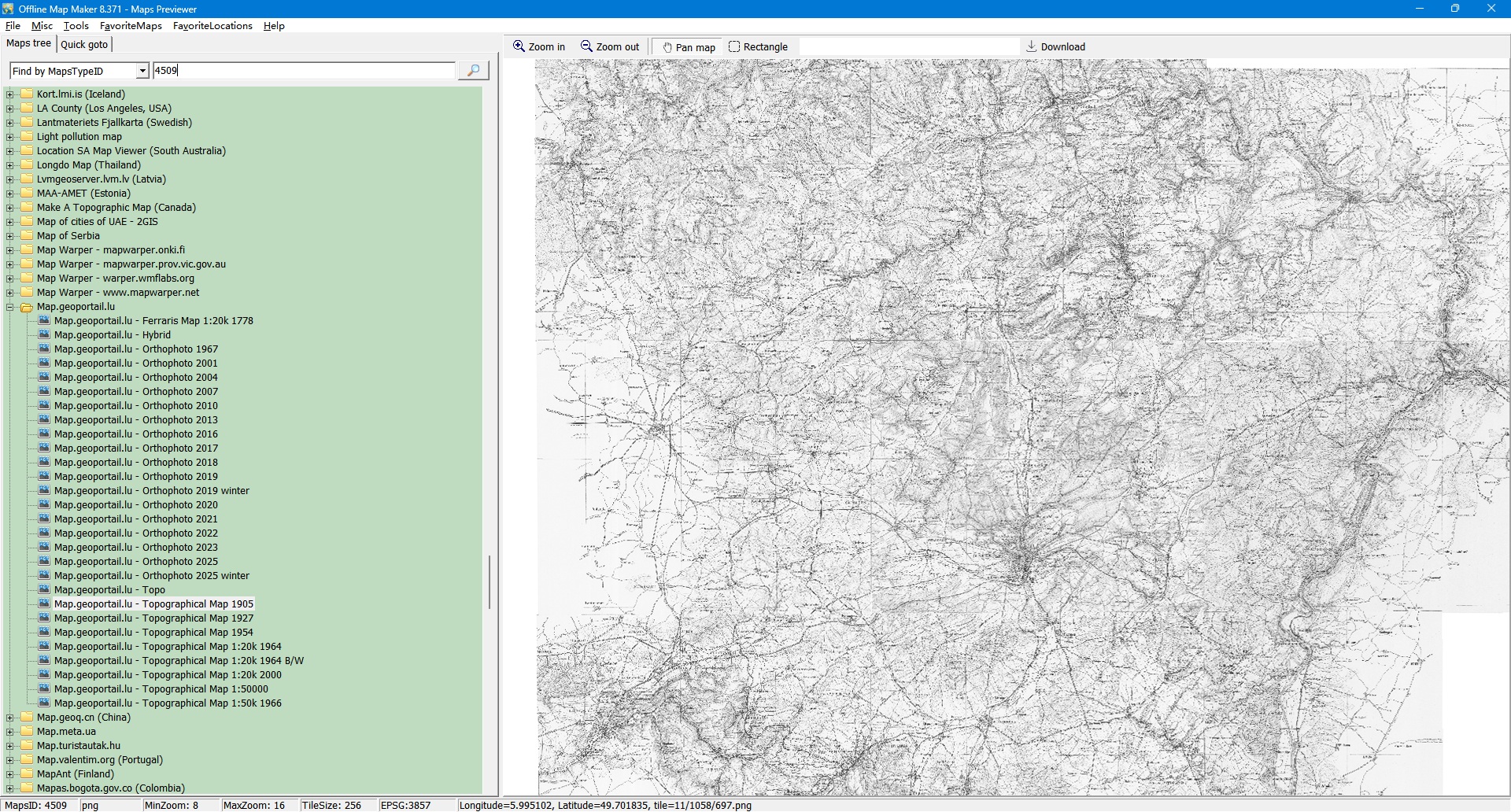The height and width of the screenshot is (812, 1511).
Task: Click the search field containing 4509
Action: click(x=303, y=71)
